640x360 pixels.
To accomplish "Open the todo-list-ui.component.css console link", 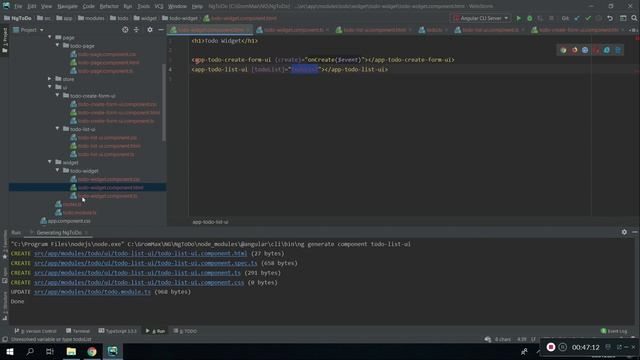I will (139, 282).
